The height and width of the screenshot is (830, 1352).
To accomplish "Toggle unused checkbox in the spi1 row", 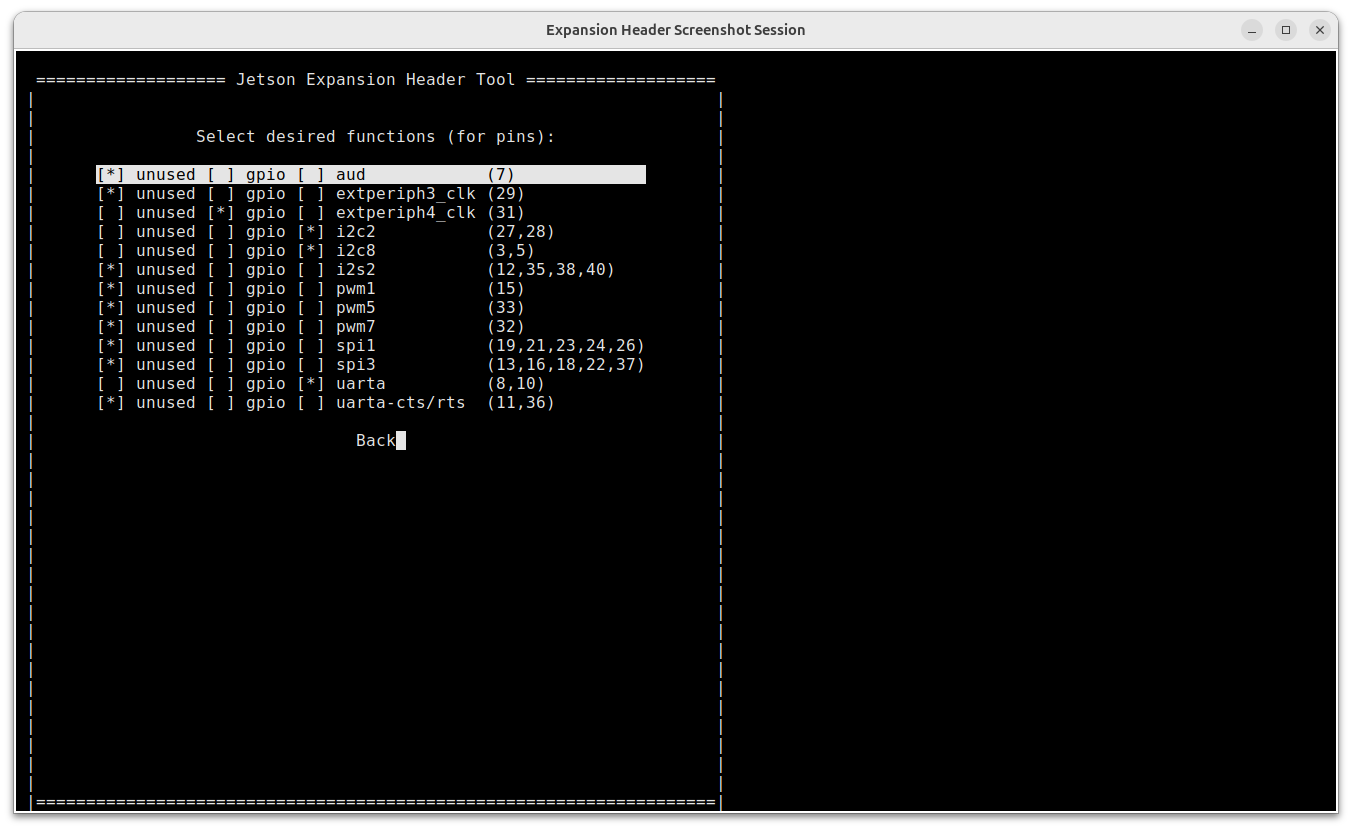I will coord(111,346).
